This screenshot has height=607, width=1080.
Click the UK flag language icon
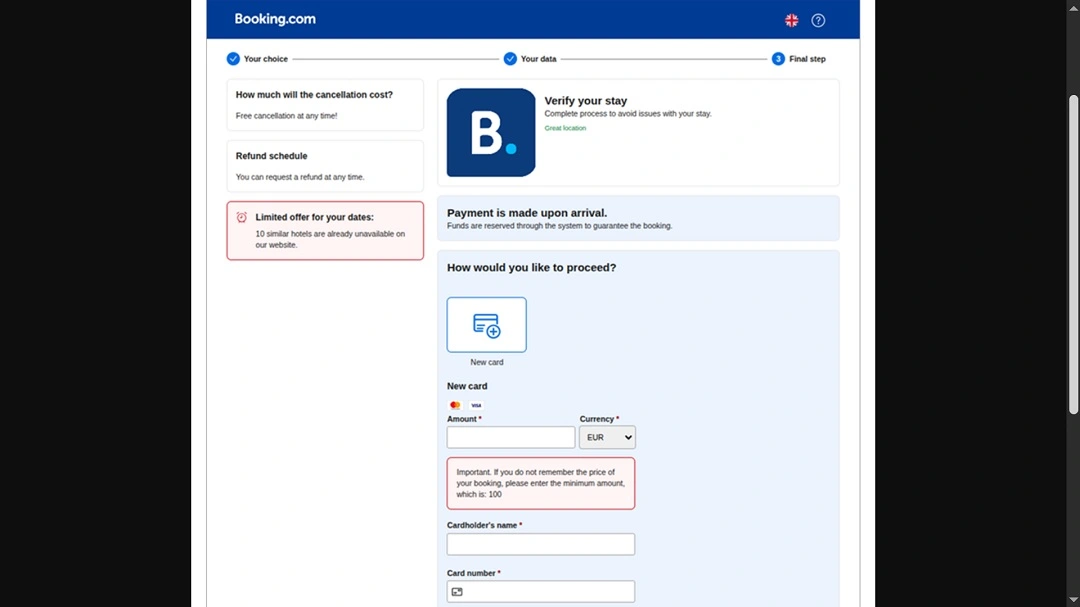[x=791, y=19]
